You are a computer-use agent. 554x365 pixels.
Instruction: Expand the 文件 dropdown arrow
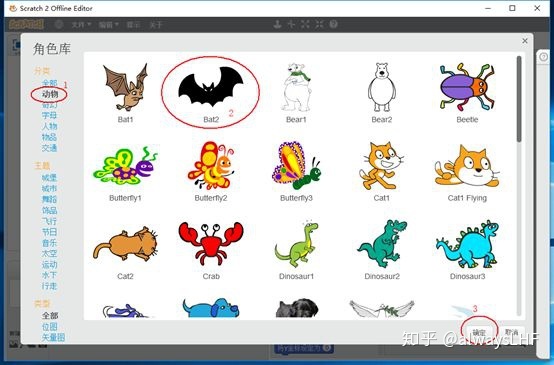click(x=89, y=24)
